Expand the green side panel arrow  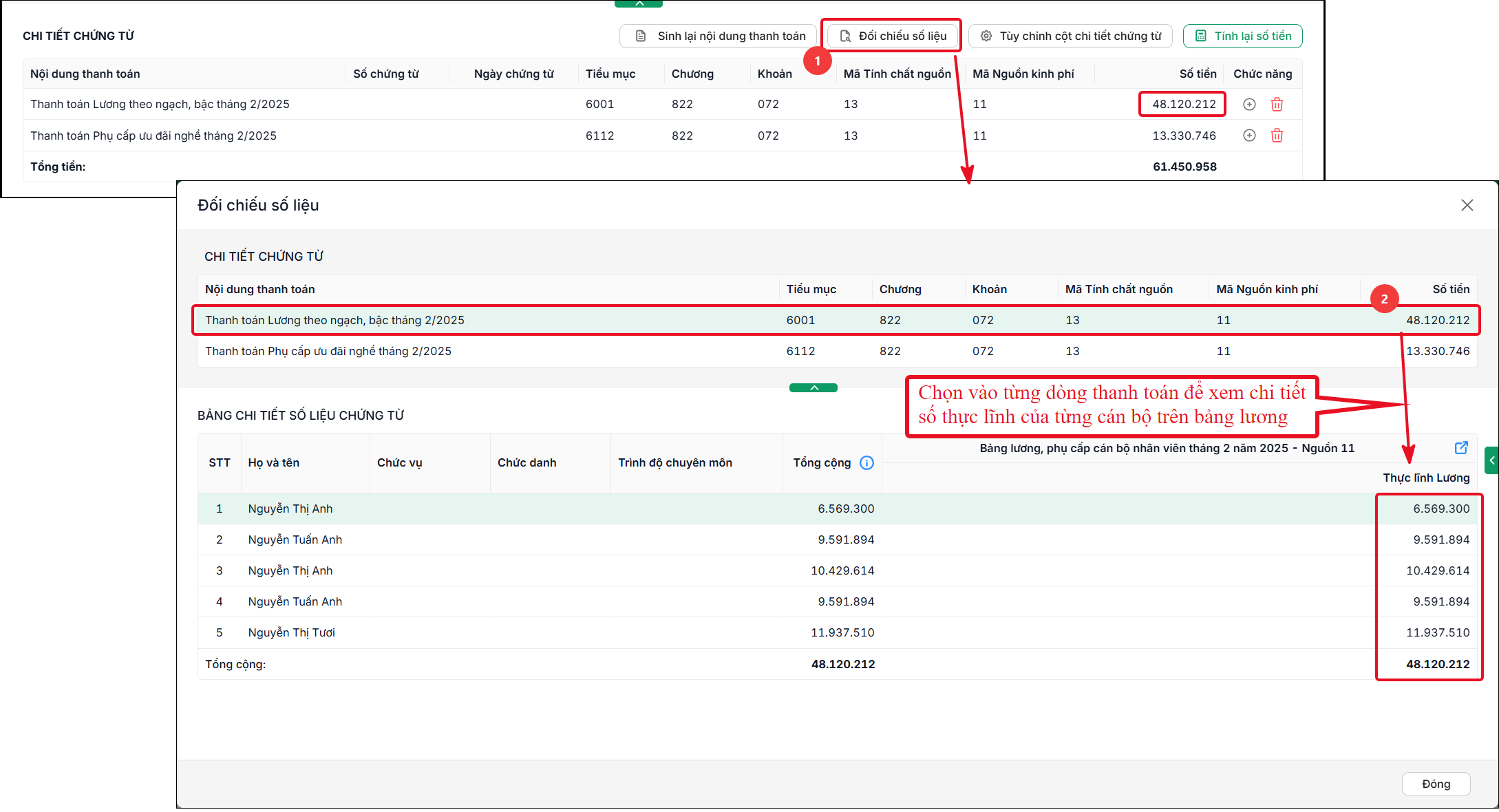point(1492,460)
